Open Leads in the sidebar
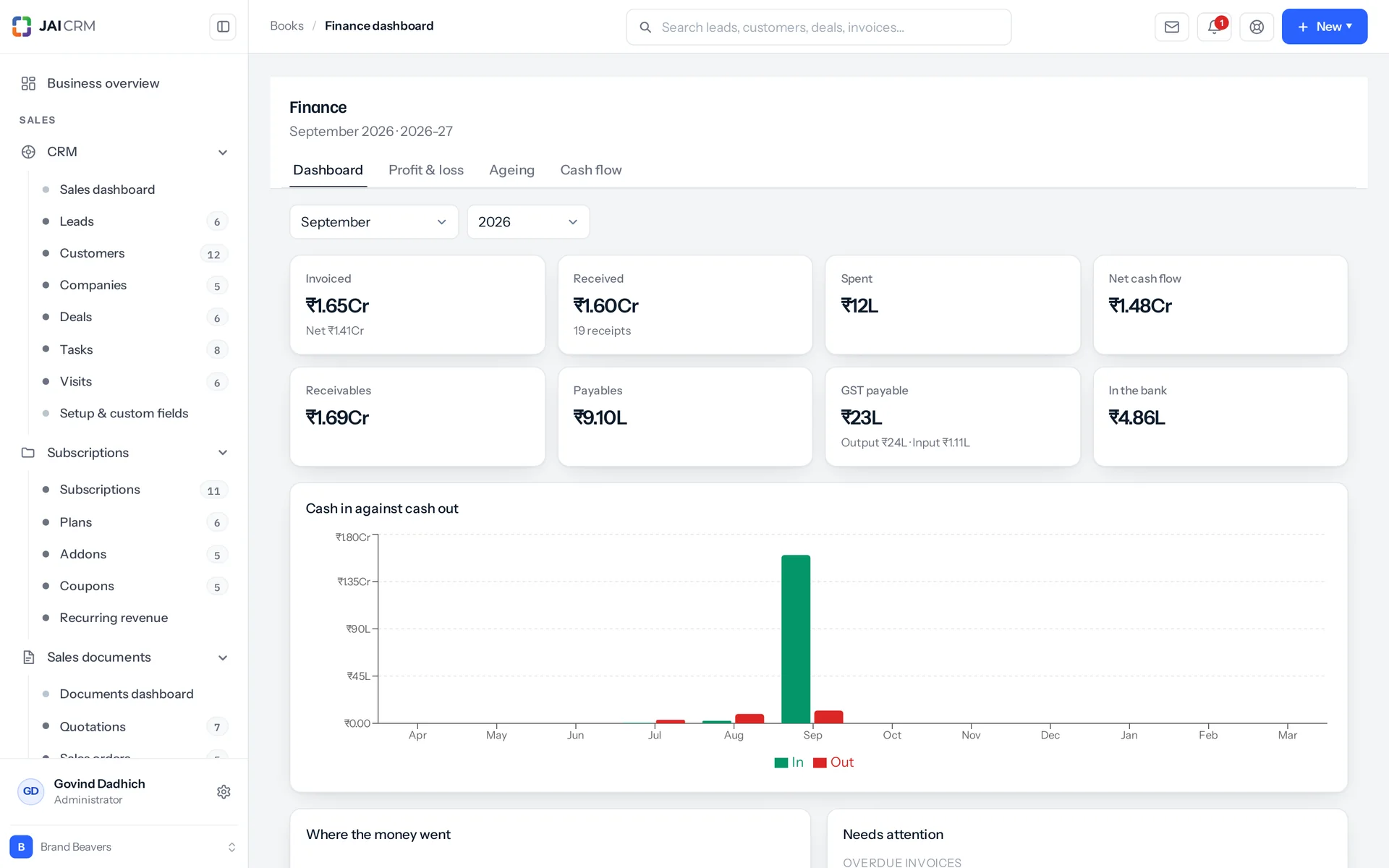1389x868 pixels. pyautogui.click(x=77, y=221)
